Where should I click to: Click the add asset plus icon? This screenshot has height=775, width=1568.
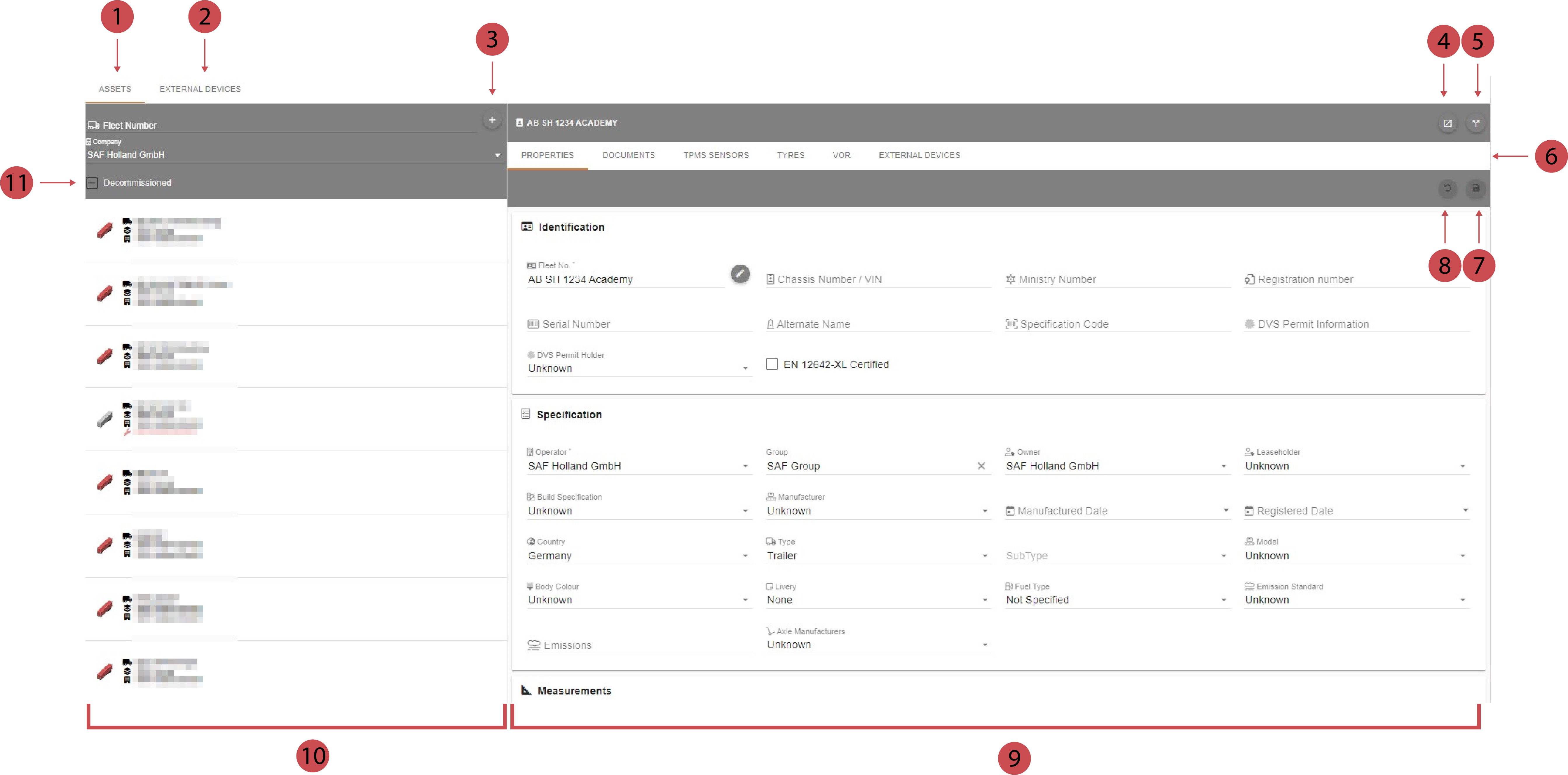pyautogui.click(x=492, y=120)
